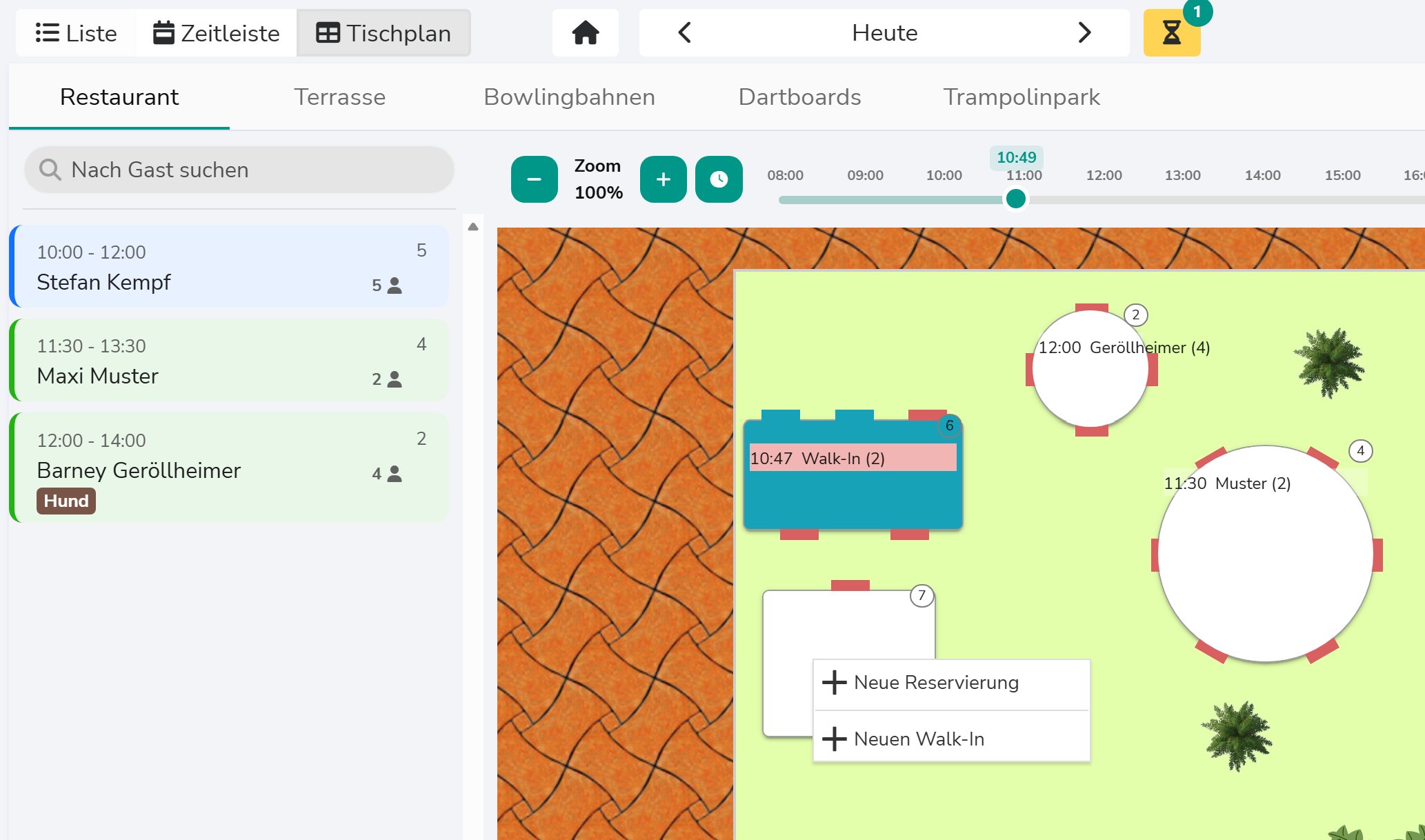
Task: Zoom out with the minus button
Action: tap(535, 179)
